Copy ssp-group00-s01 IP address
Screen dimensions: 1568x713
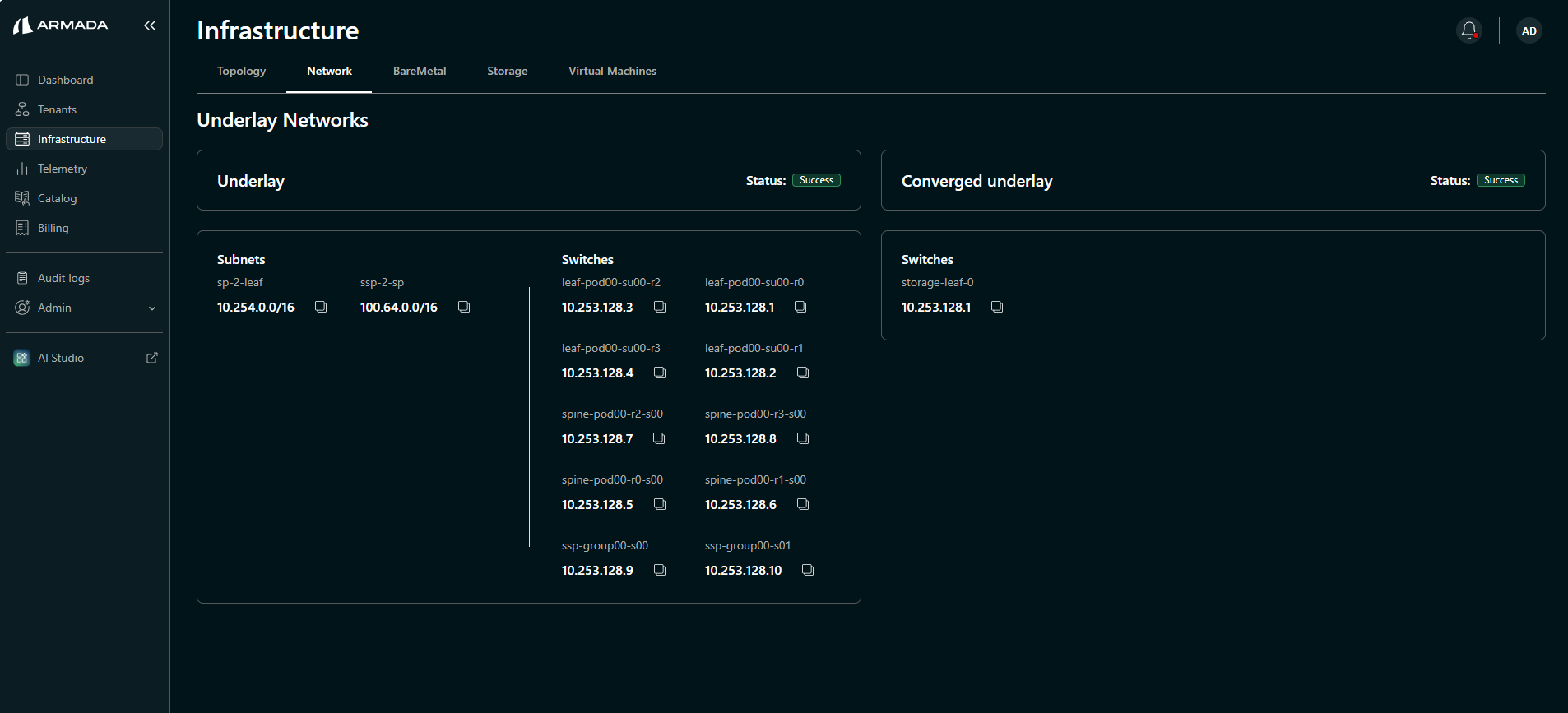(808, 570)
